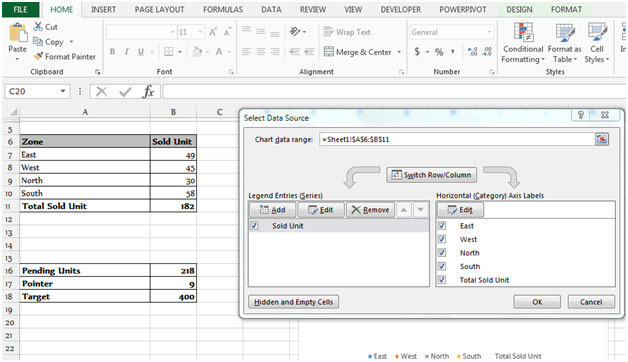Click the Insert Function fx icon

pos(148,92)
